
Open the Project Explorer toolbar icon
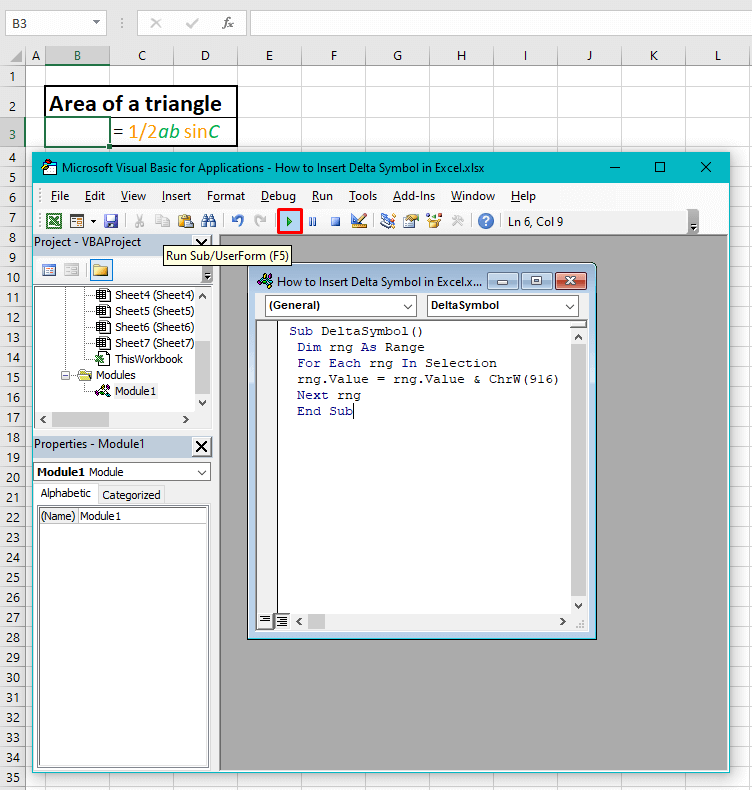pyautogui.click(x=388, y=221)
